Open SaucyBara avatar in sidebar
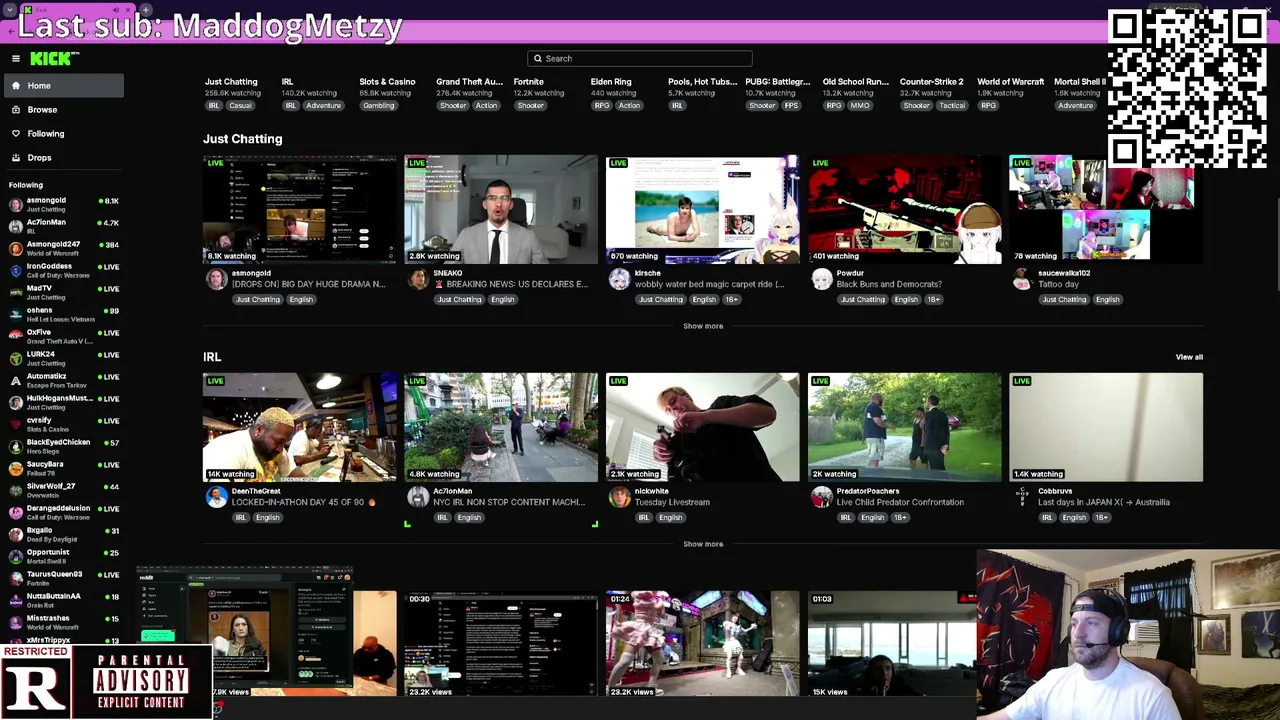Image resolution: width=1280 pixels, height=720 pixels. coord(15,469)
